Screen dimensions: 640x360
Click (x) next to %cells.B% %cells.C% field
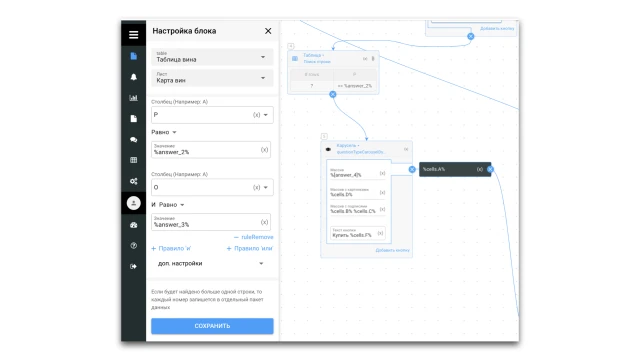point(382,209)
